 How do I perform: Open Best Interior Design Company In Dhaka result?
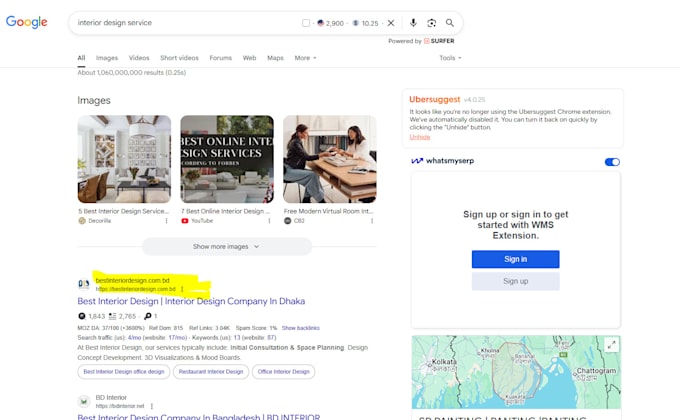pos(191,301)
